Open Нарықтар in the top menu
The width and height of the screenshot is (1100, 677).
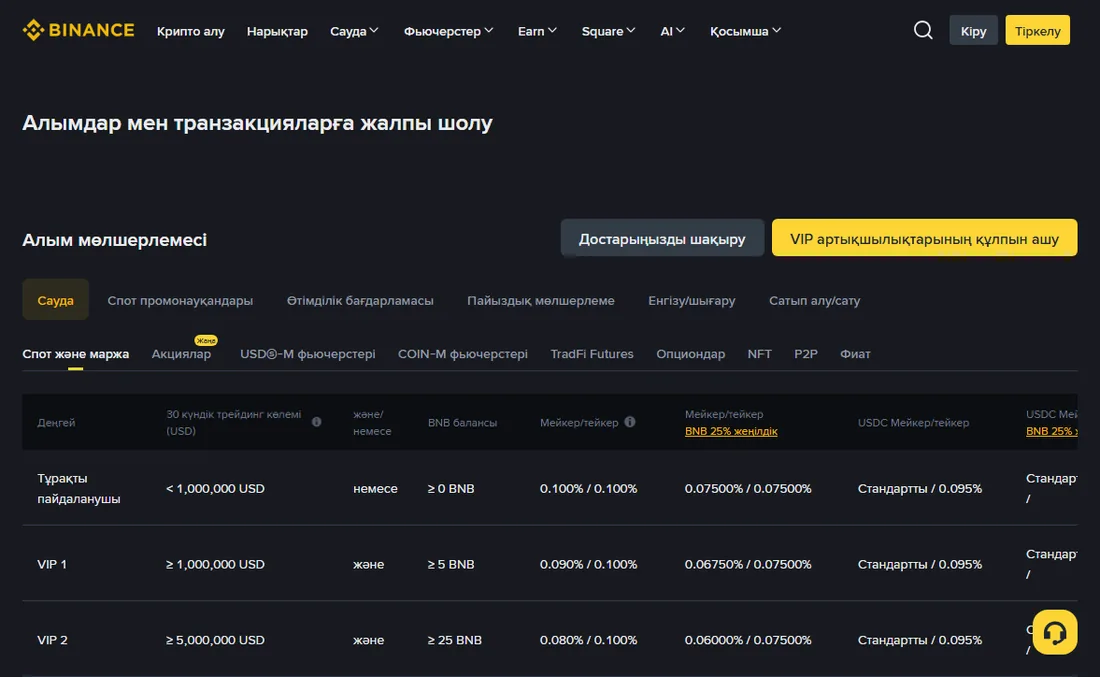point(277,31)
